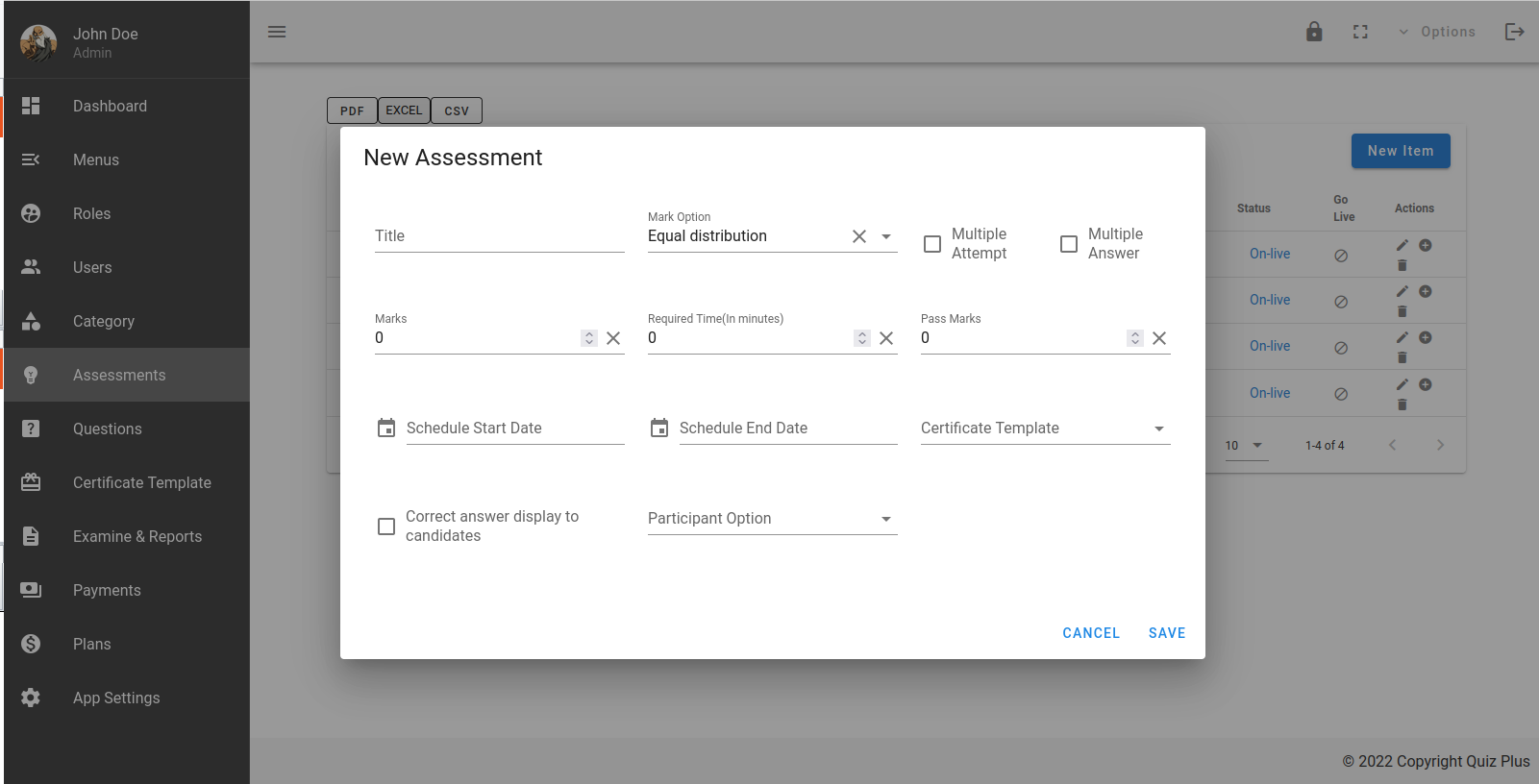Image resolution: width=1539 pixels, height=784 pixels.
Task: Go to the next table page
Action: 1440,445
